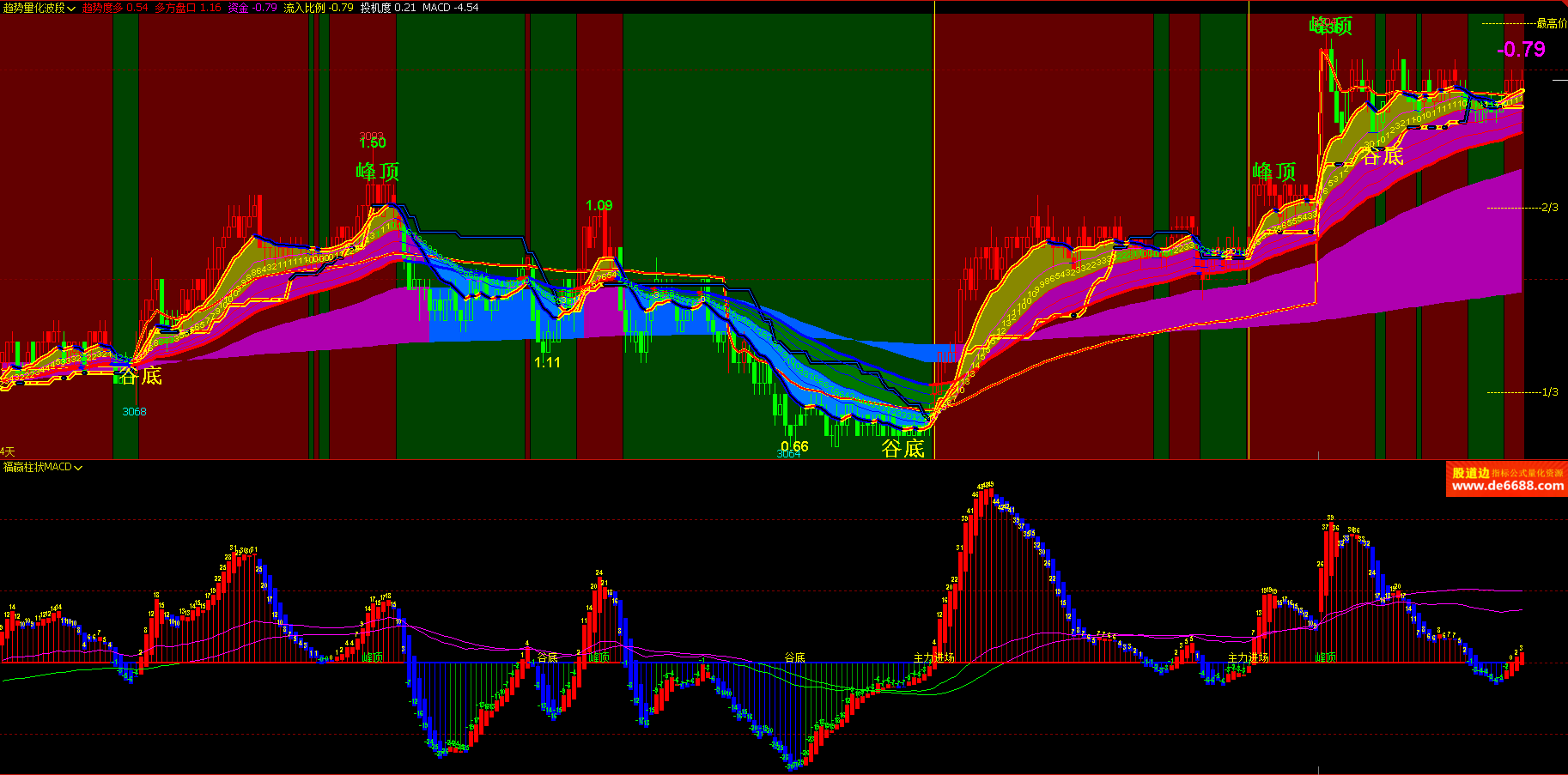Select the green 1.09 peak value
Screen dimensions: 1568x775
599,206
